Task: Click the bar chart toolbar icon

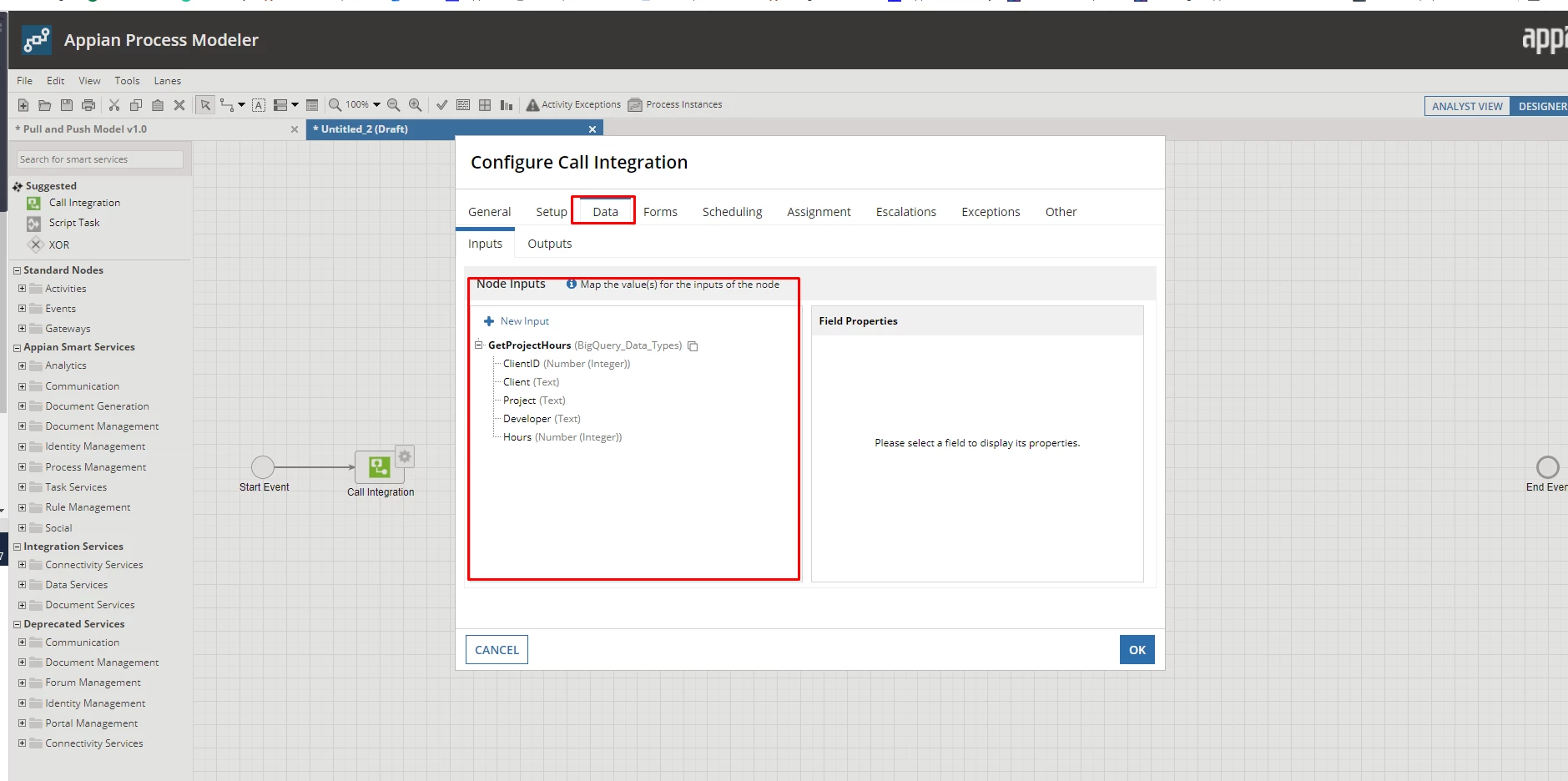Action: [x=507, y=105]
